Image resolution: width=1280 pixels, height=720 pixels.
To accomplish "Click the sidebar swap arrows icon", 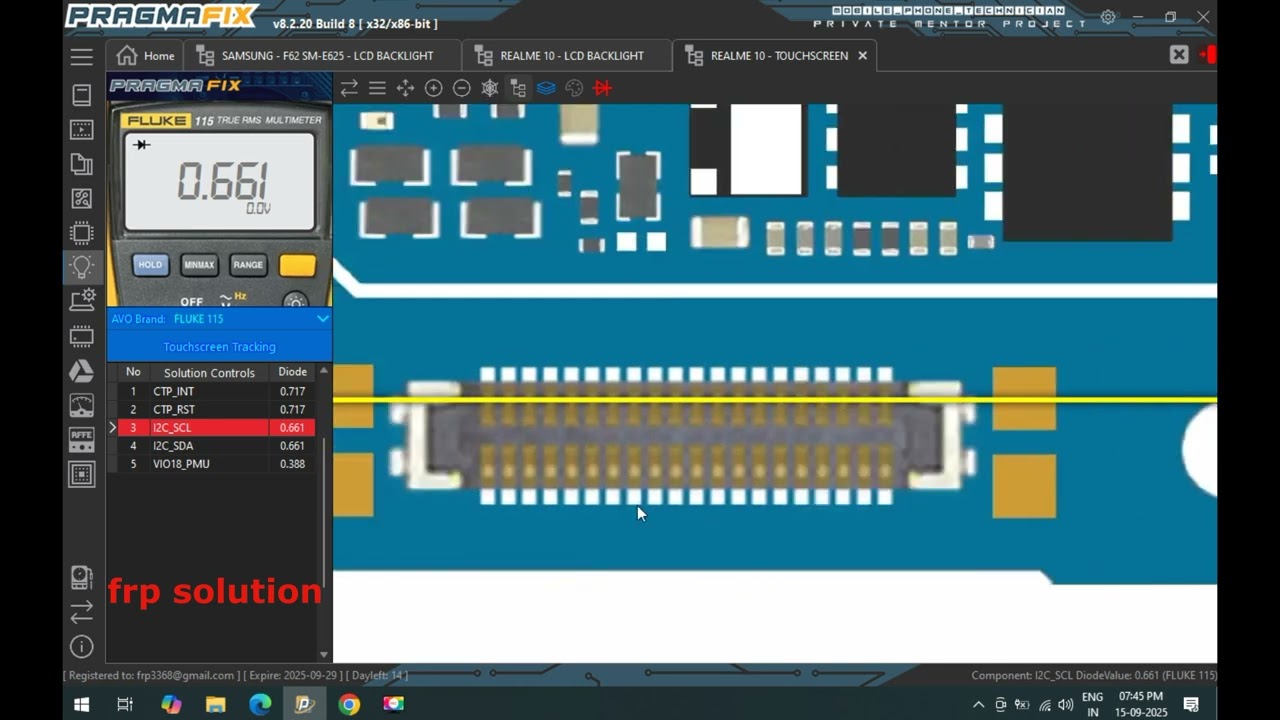I will pyautogui.click(x=82, y=612).
